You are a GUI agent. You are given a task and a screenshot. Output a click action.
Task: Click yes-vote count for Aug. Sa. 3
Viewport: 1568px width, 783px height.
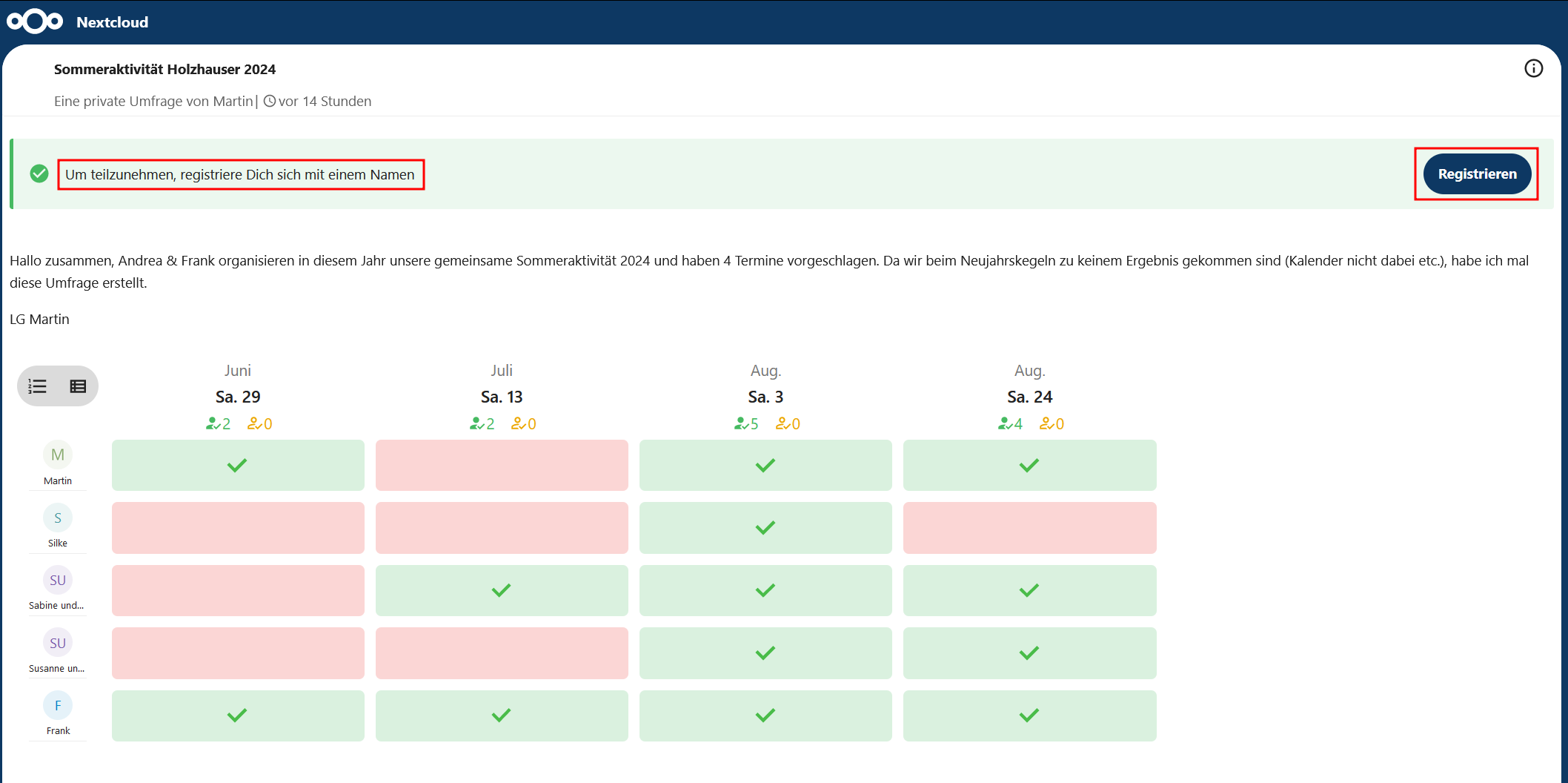(746, 424)
